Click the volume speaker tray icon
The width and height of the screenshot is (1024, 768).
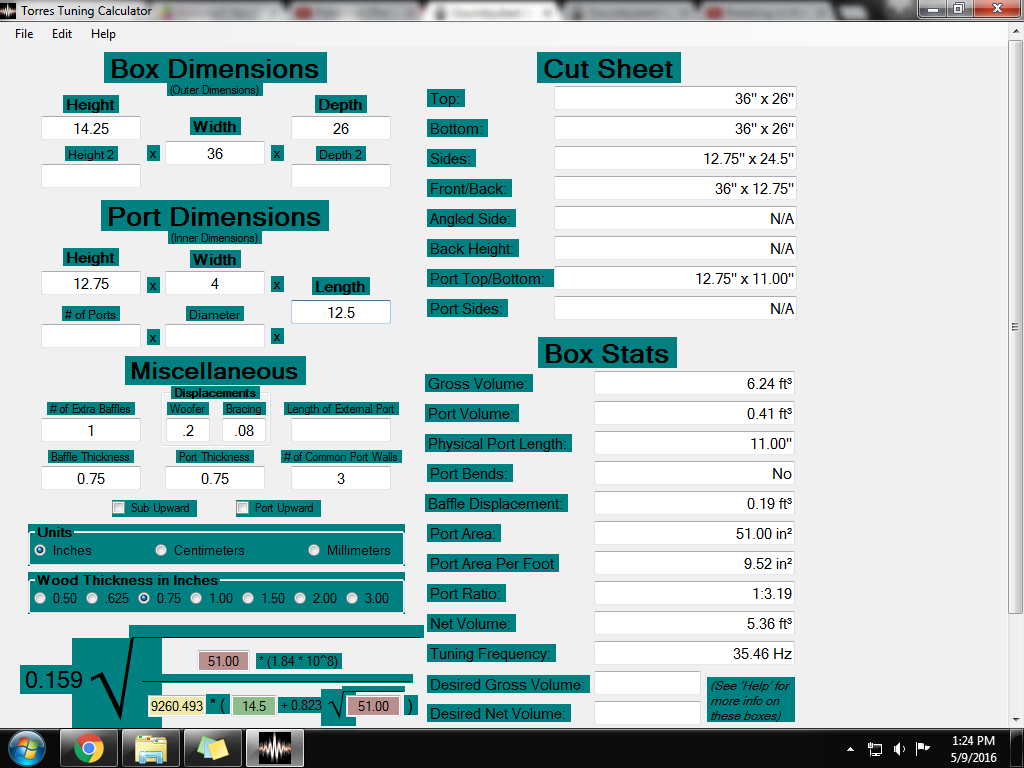click(899, 749)
